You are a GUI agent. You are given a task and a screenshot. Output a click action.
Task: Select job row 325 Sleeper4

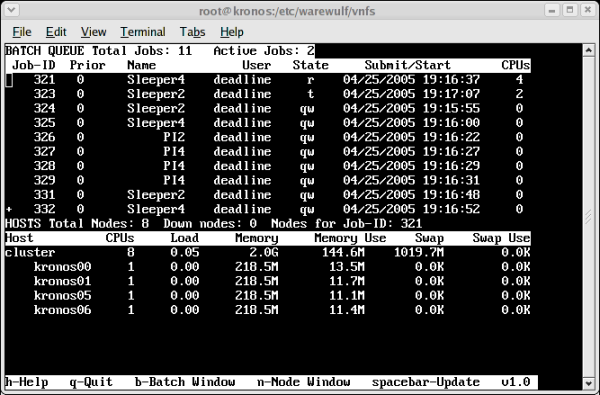click(268, 123)
